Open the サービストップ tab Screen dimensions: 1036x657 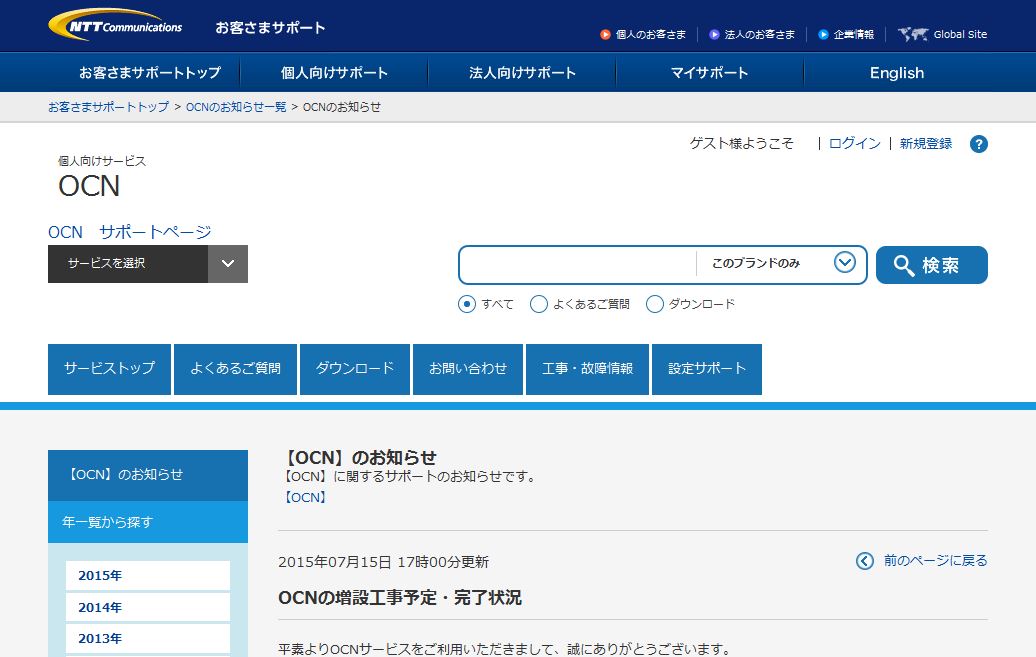pyautogui.click(x=110, y=369)
